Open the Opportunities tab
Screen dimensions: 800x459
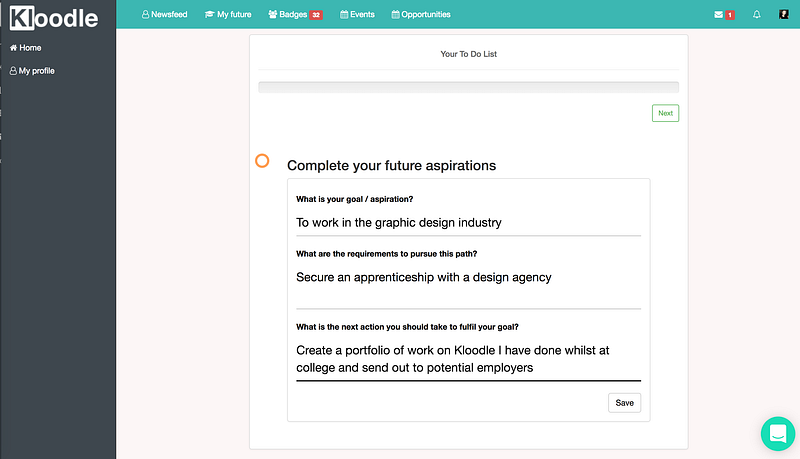coord(421,15)
